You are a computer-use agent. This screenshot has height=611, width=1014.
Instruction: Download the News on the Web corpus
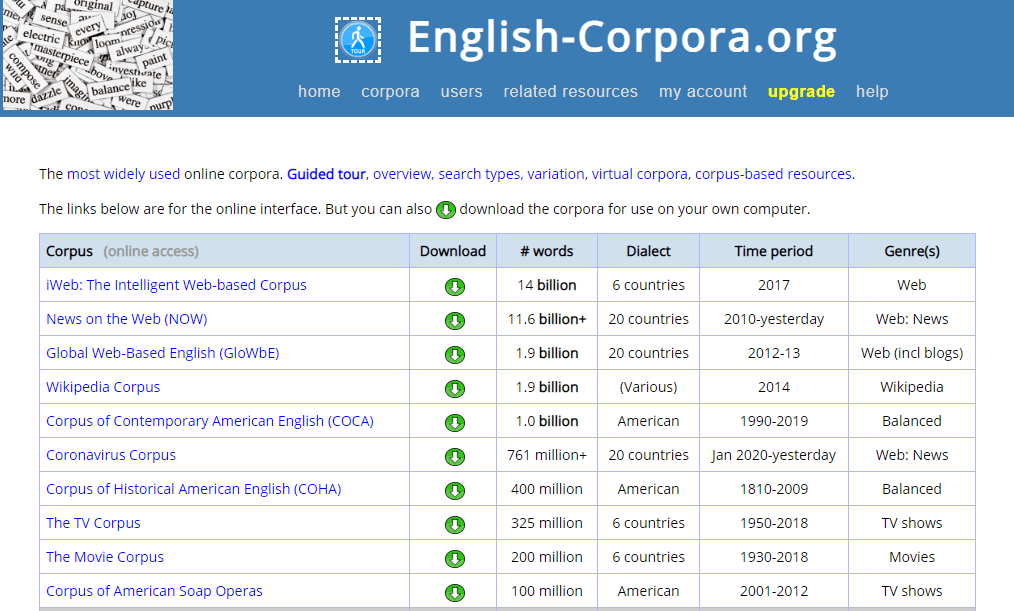(x=455, y=321)
